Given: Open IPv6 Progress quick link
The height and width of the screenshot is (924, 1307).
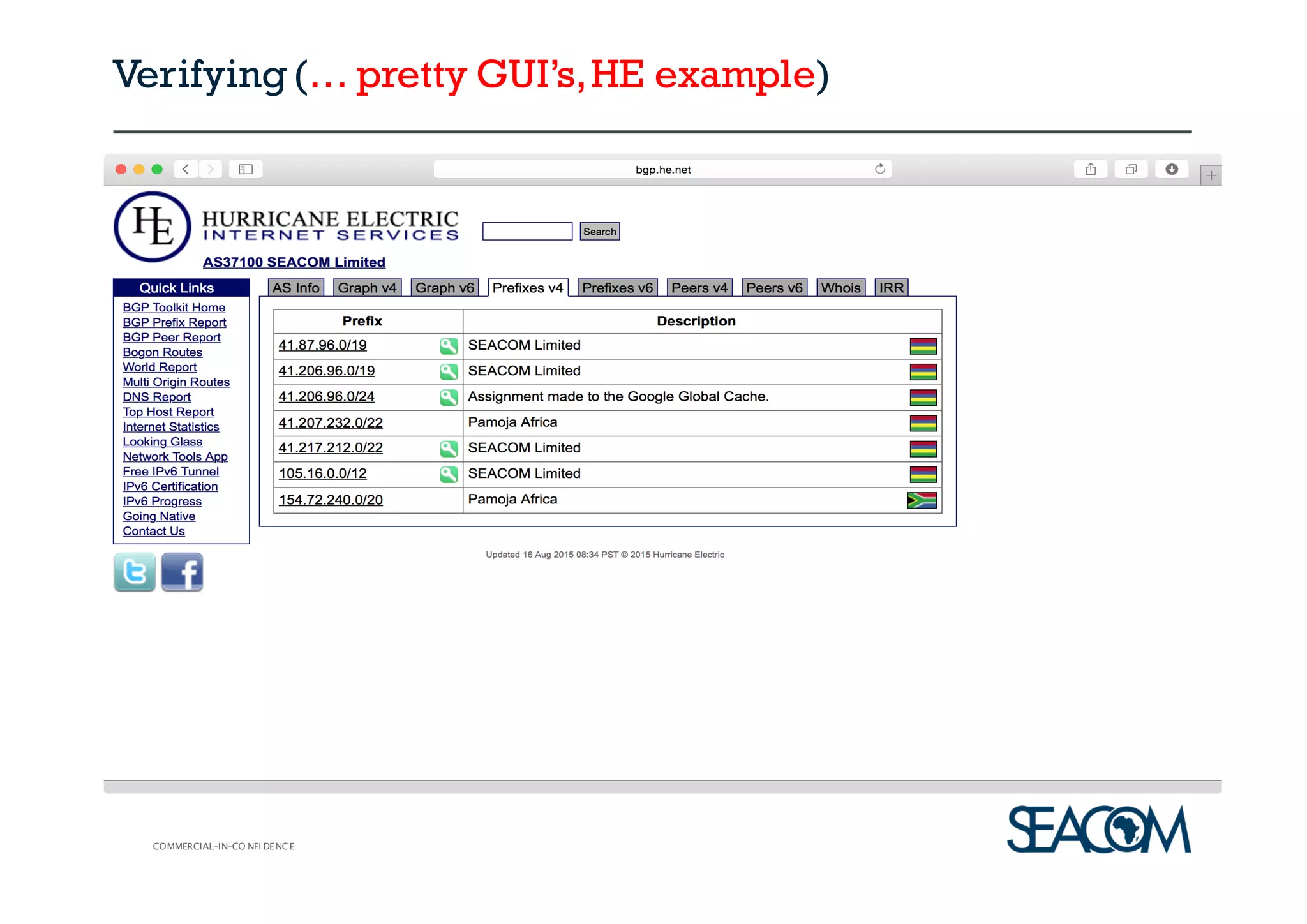Looking at the screenshot, I should click(x=162, y=502).
